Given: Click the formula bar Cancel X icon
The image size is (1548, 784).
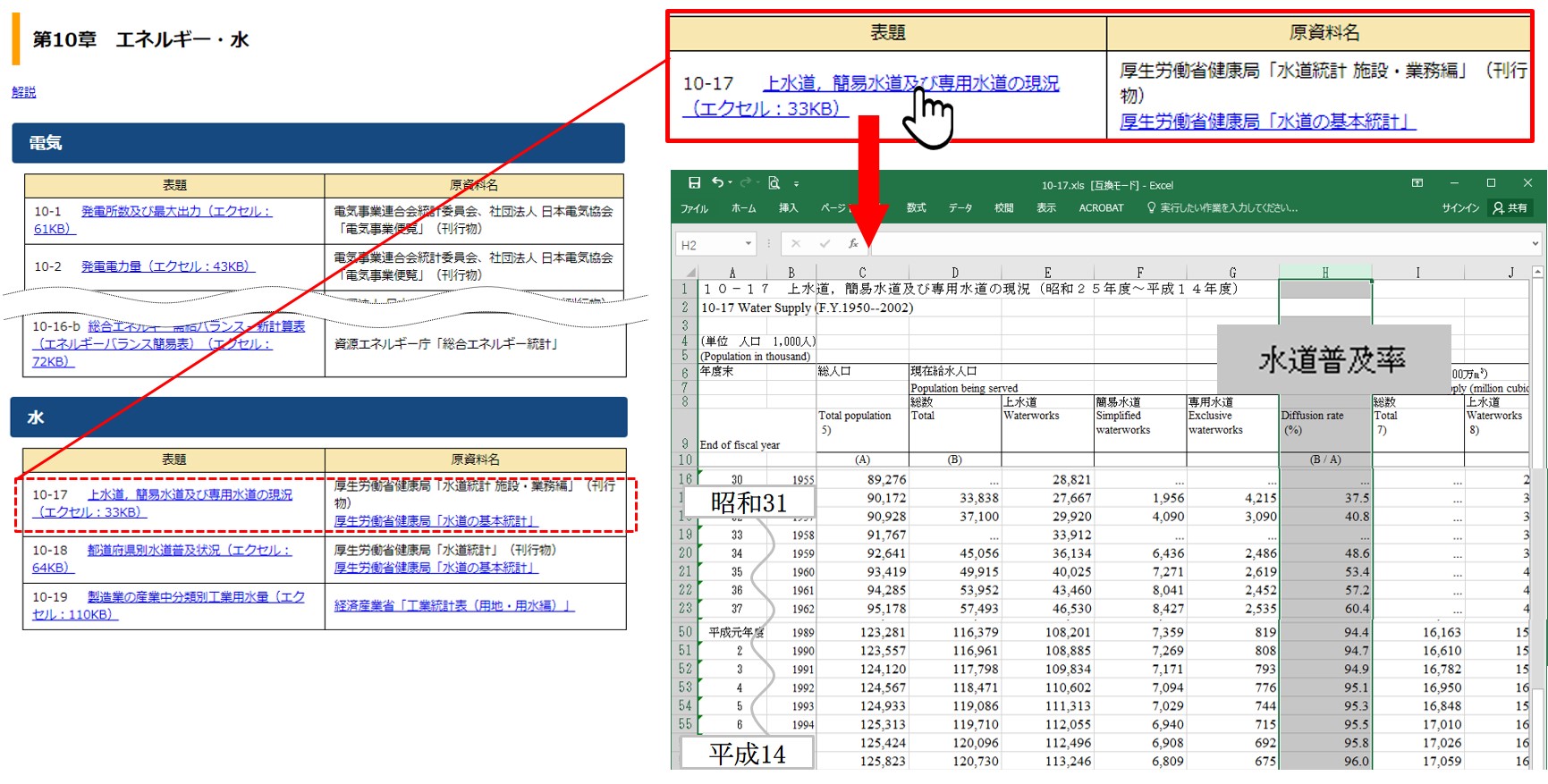Looking at the screenshot, I should (796, 243).
